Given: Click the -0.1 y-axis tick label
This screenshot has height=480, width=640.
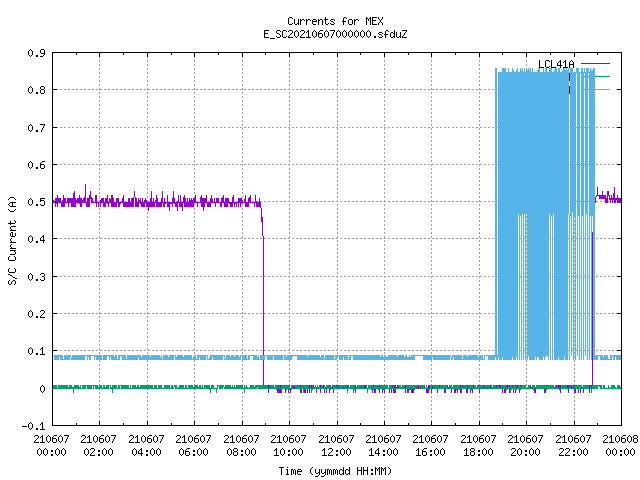Looking at the screenshot, I should click(33, 426).
